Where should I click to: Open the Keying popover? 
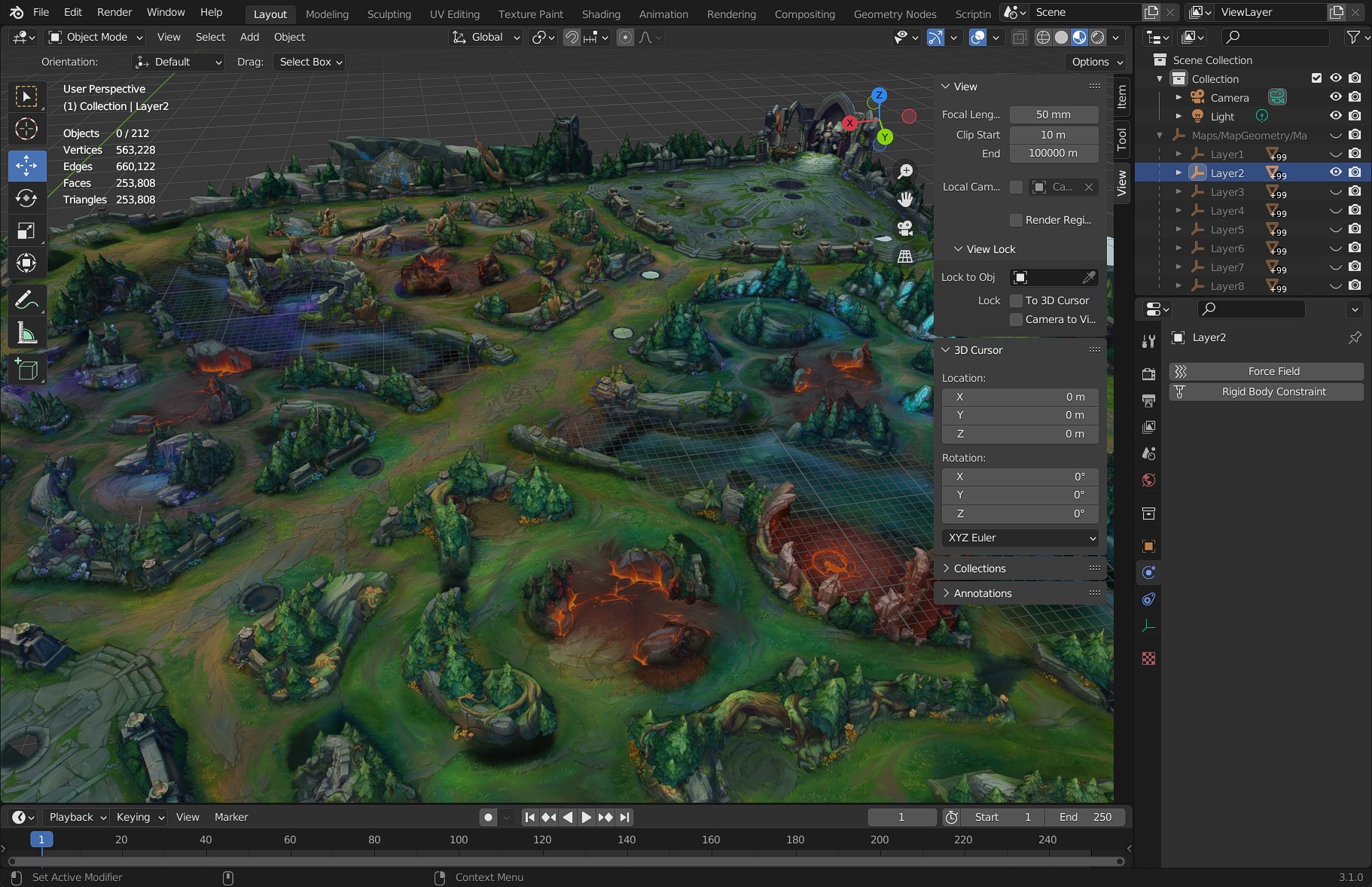pos(139,817)
